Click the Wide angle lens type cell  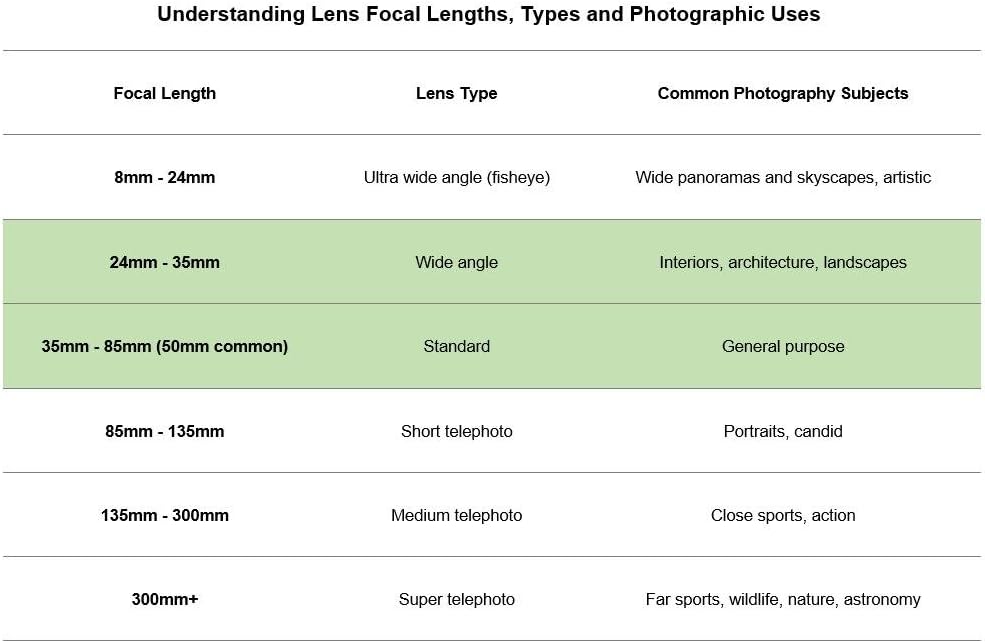tap(456, 262)
